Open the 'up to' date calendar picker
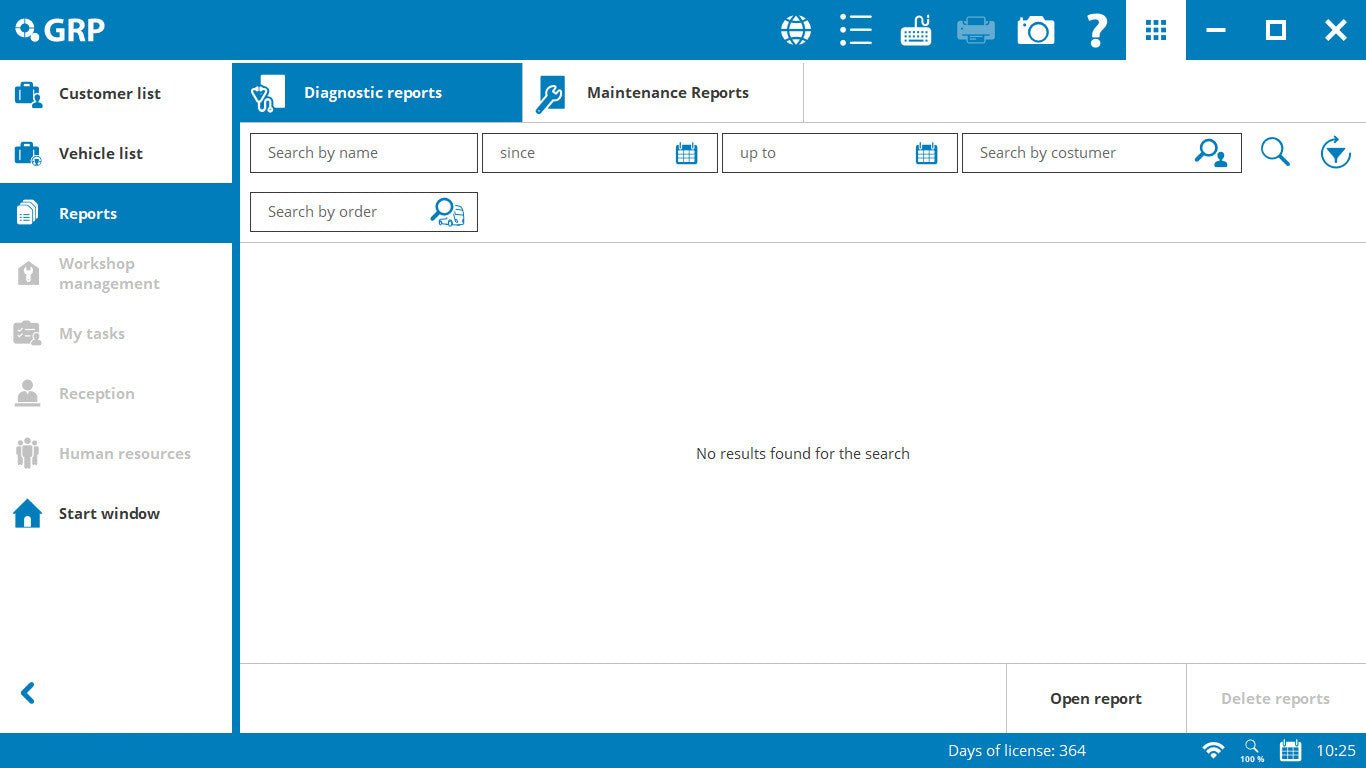This screenshot has width=1366, height=768. [926, 153]
